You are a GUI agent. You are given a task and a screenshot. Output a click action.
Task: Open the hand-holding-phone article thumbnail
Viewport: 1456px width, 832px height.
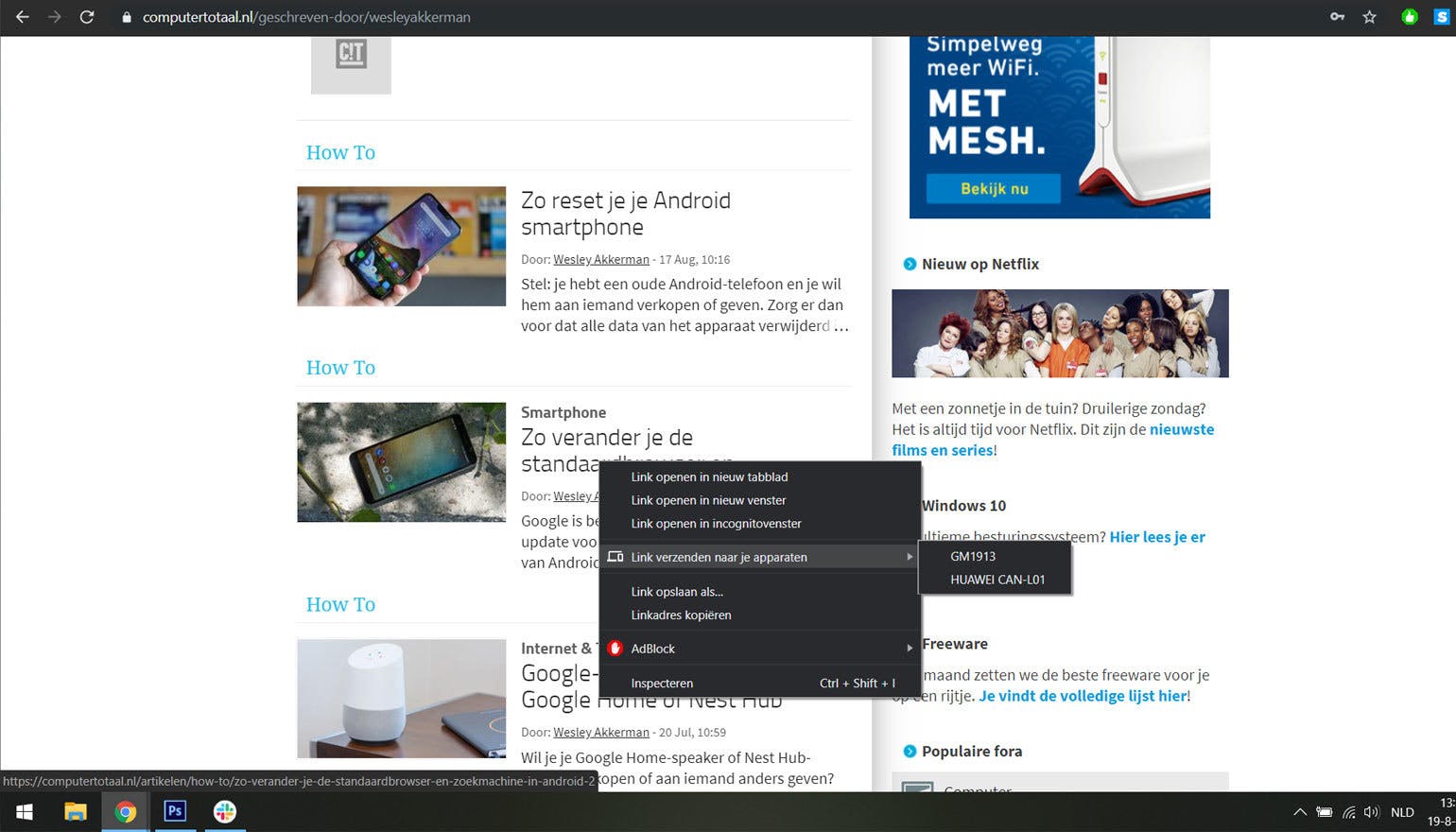point(402,246)
